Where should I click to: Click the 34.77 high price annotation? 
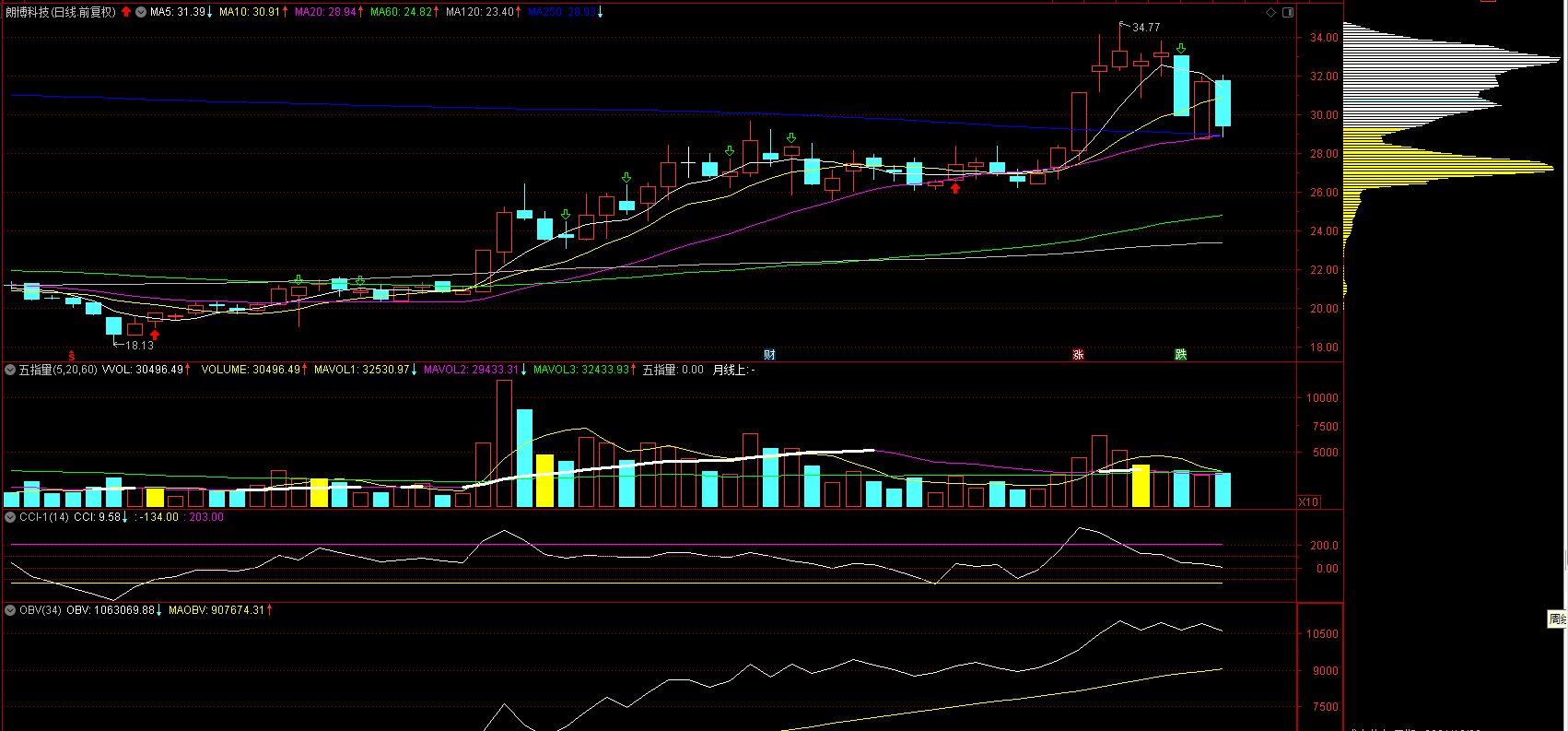tap(1146, 28)
